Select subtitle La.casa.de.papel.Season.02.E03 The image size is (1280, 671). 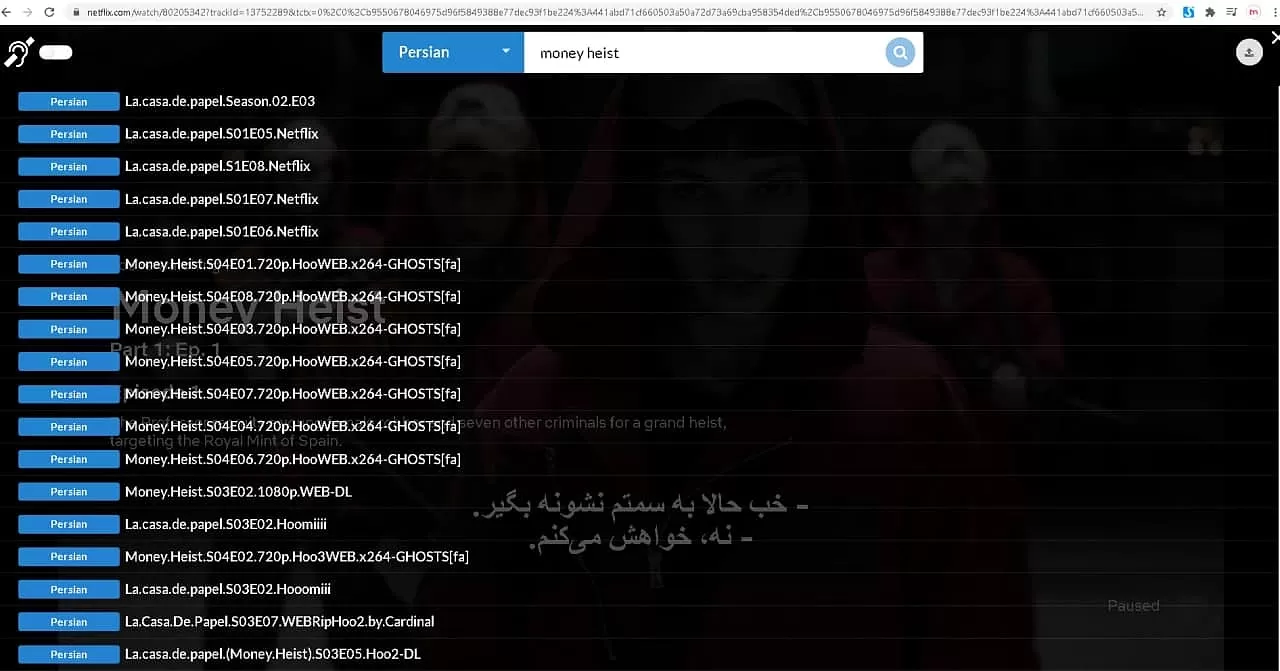[x=220, y=101]
